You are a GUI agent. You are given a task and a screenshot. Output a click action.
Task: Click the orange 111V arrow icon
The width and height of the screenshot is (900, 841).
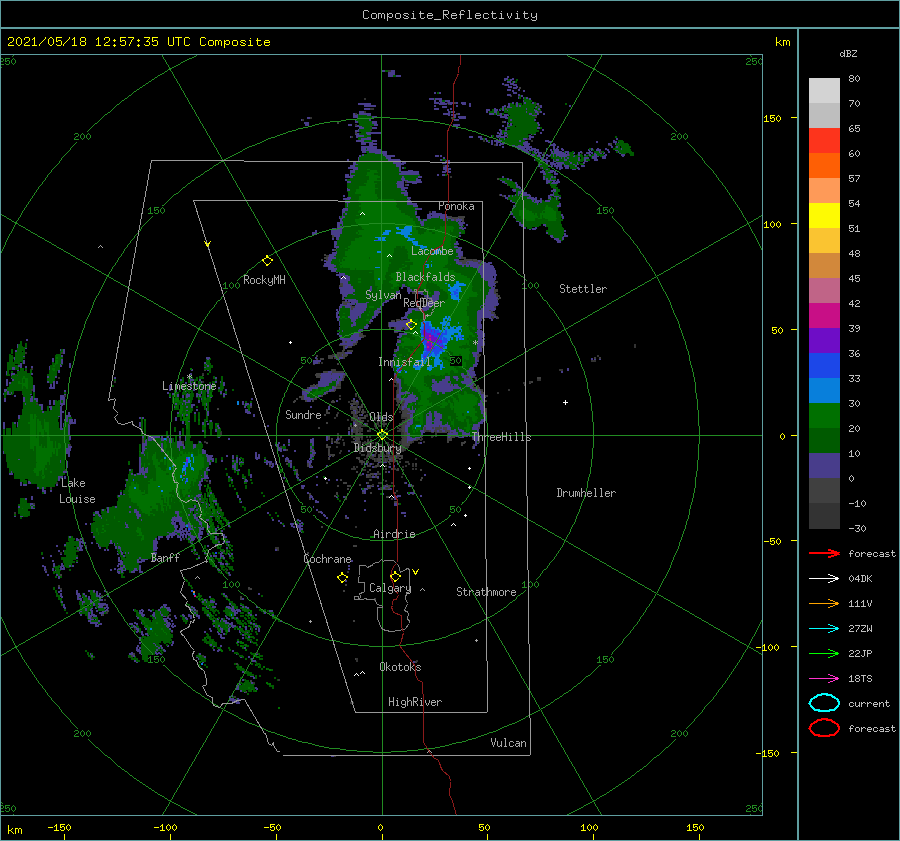click(824, 603)
